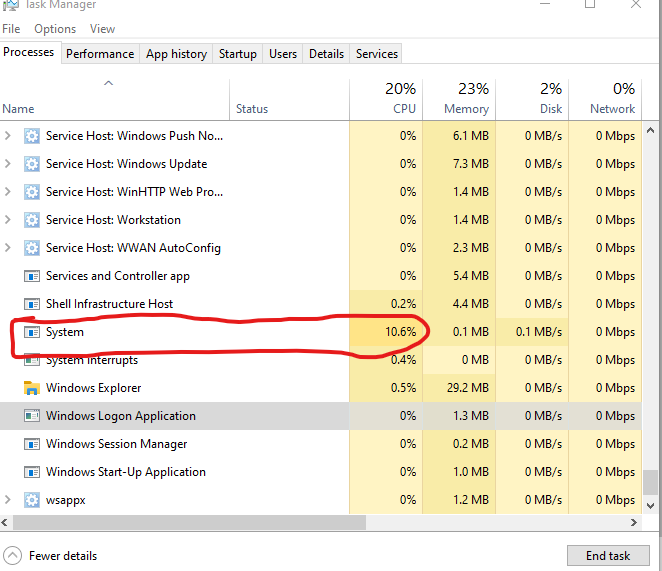Click the horizontal scrollbar thumb
This screenshot has height=571, width=662.
(189, 522)
